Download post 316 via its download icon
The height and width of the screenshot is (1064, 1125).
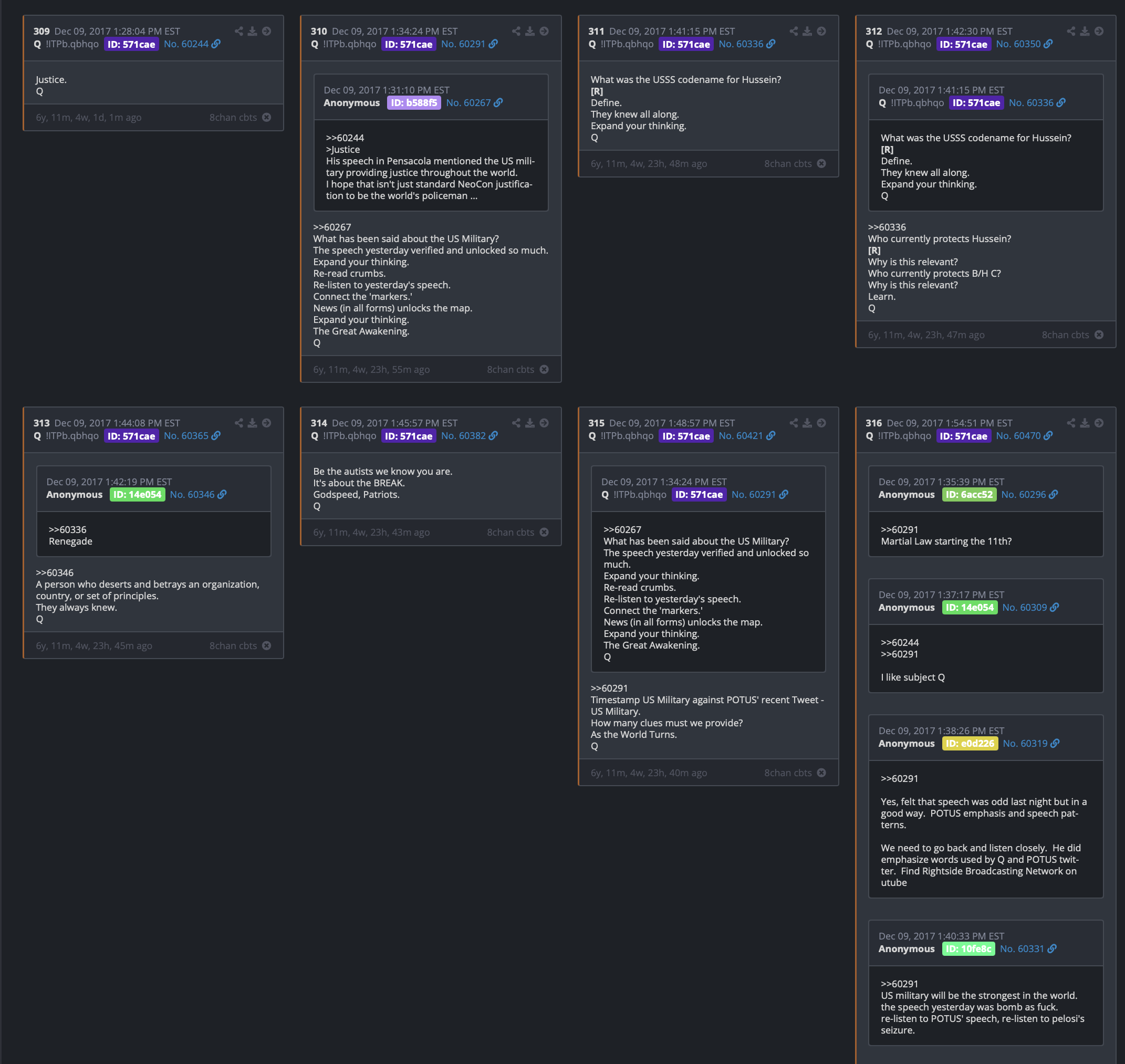click(1085, 423)
